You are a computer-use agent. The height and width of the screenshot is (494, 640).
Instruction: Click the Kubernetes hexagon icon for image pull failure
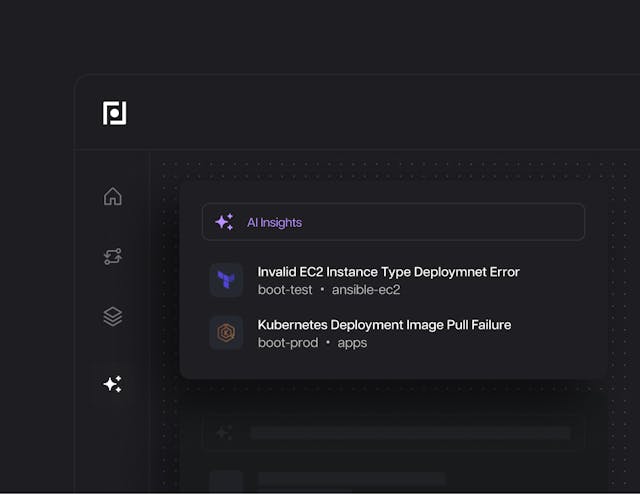pyautogui.click(x=226, y=333)
